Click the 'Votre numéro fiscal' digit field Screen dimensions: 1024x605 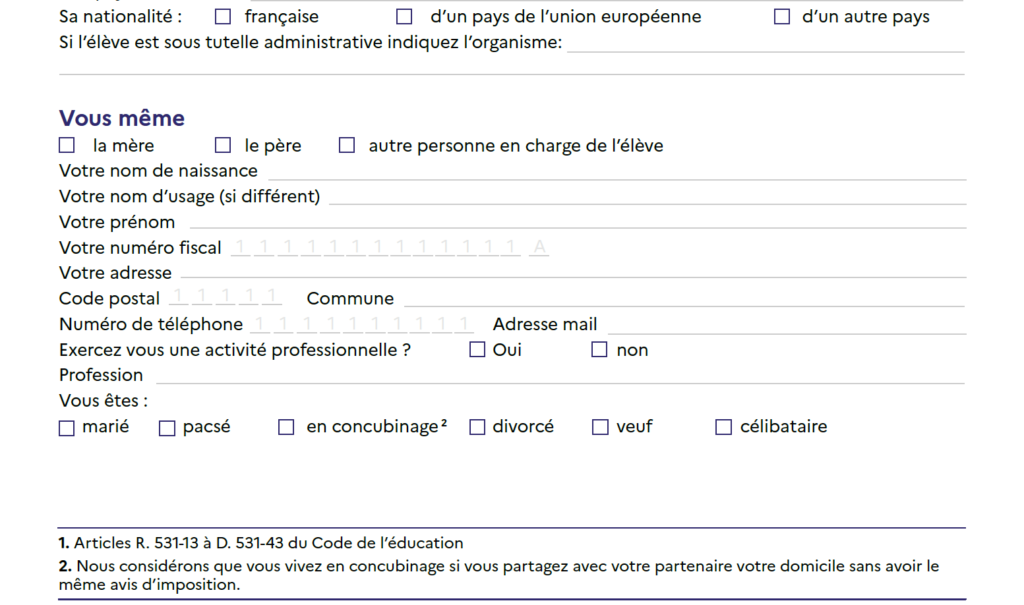(390, 248)
